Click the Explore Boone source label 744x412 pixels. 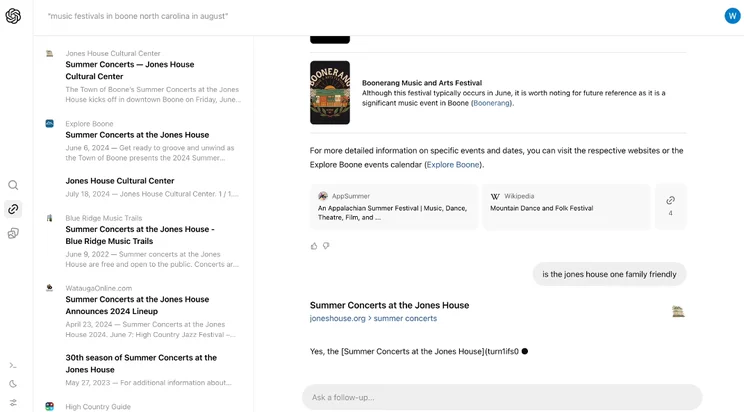[x=89, y=124]
